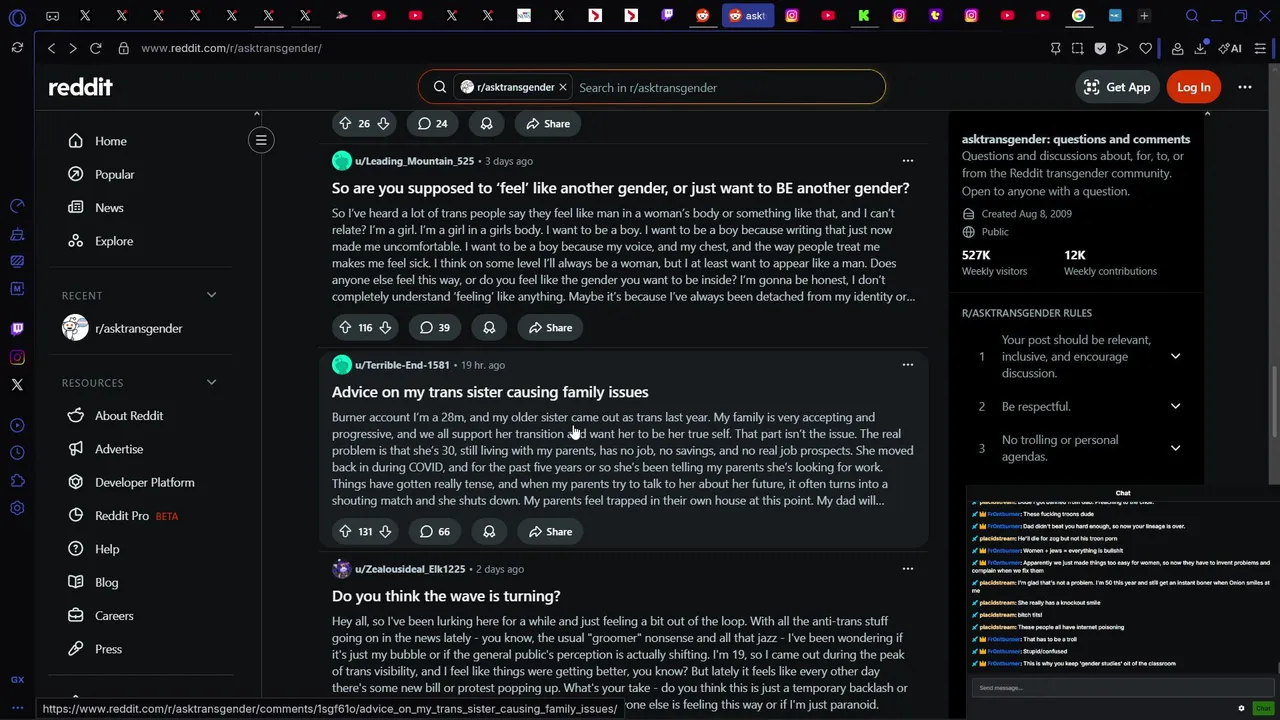
Task: Share the post with 116 votes
Action: (x=550, y=328)
